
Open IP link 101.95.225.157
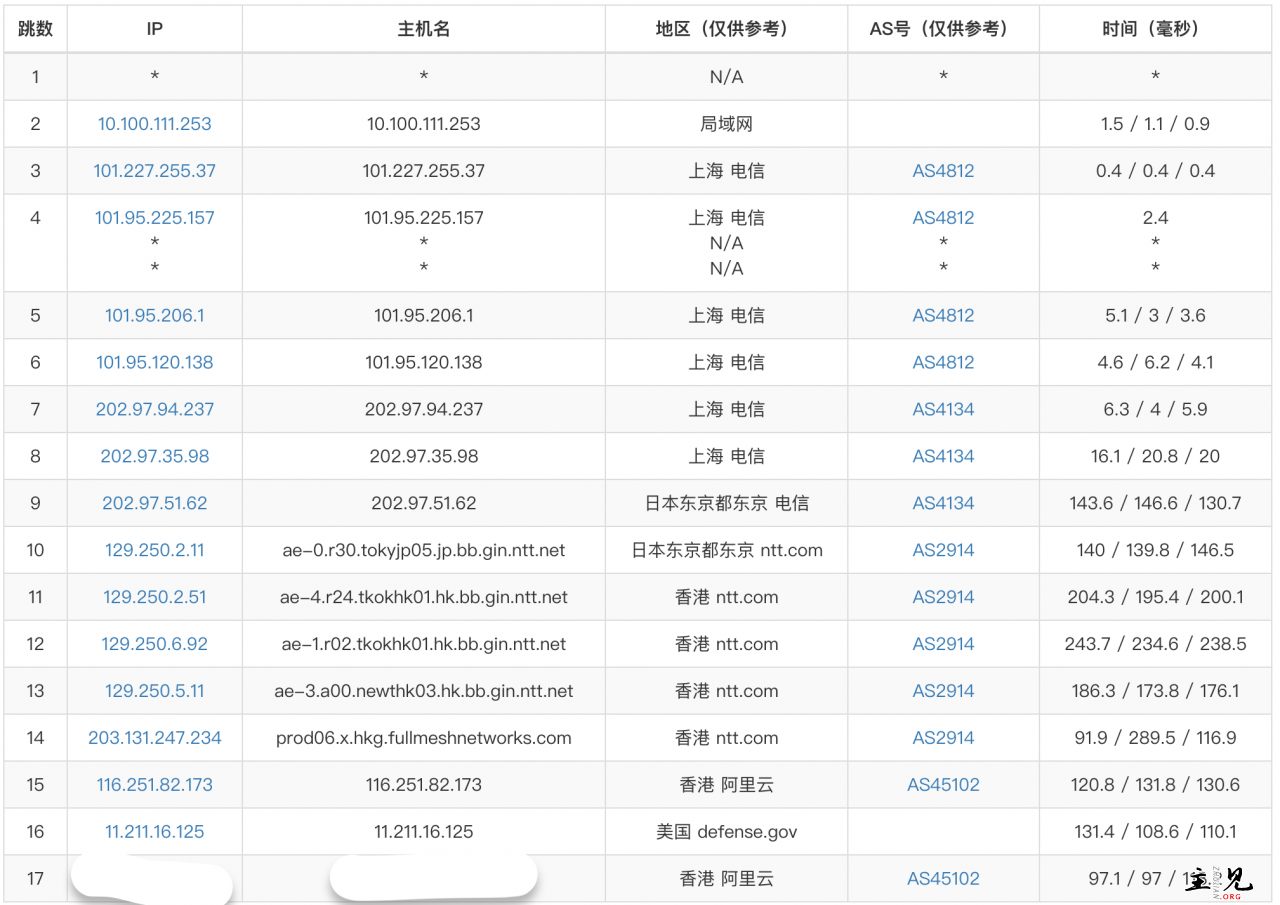tap(155, 218)
